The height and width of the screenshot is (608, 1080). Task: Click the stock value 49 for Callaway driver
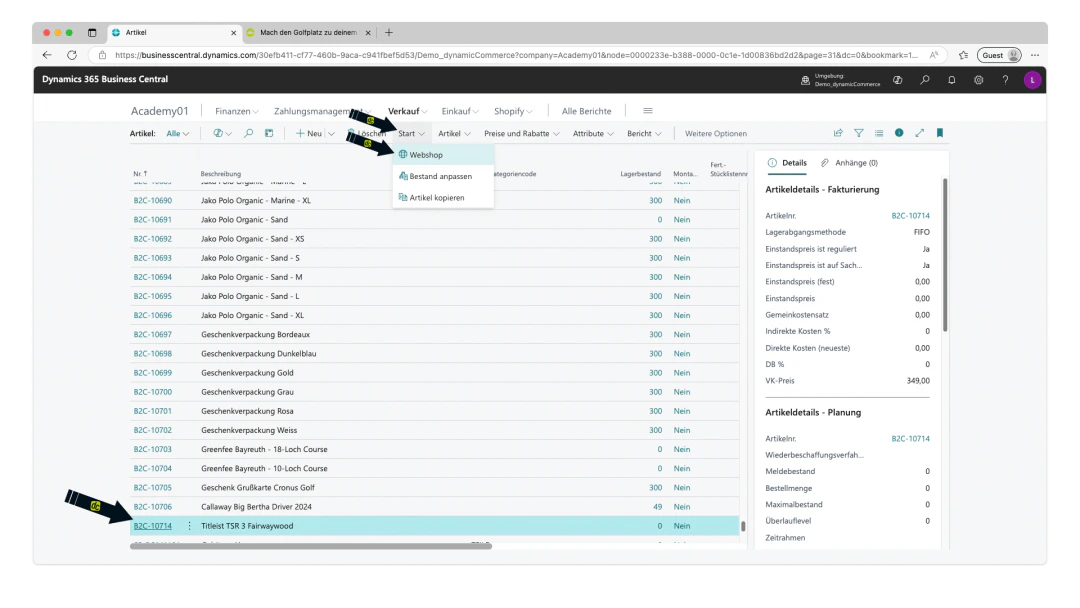657,507
